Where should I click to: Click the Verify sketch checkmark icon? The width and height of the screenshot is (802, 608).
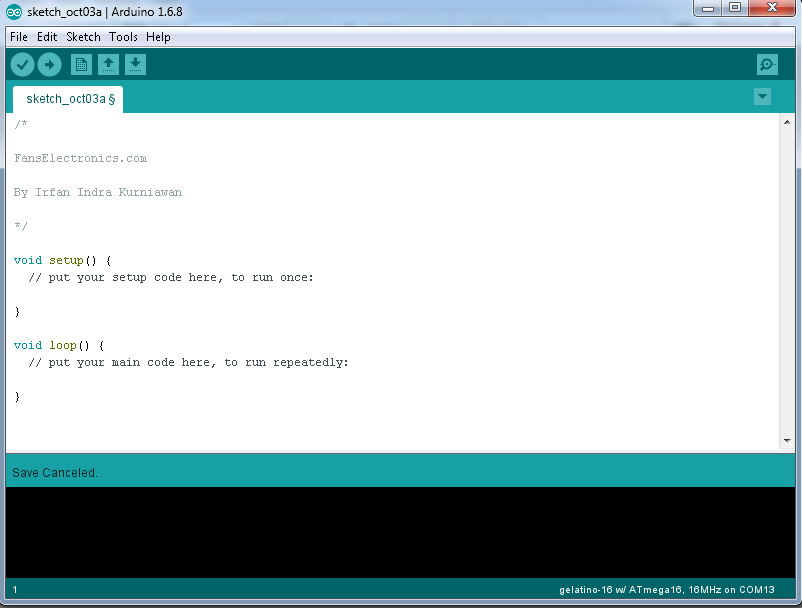tap(22, 65)
